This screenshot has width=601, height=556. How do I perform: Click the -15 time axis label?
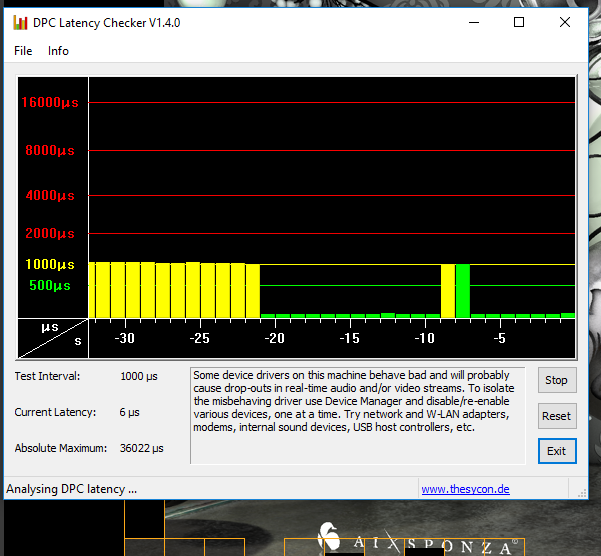(349, 338)
